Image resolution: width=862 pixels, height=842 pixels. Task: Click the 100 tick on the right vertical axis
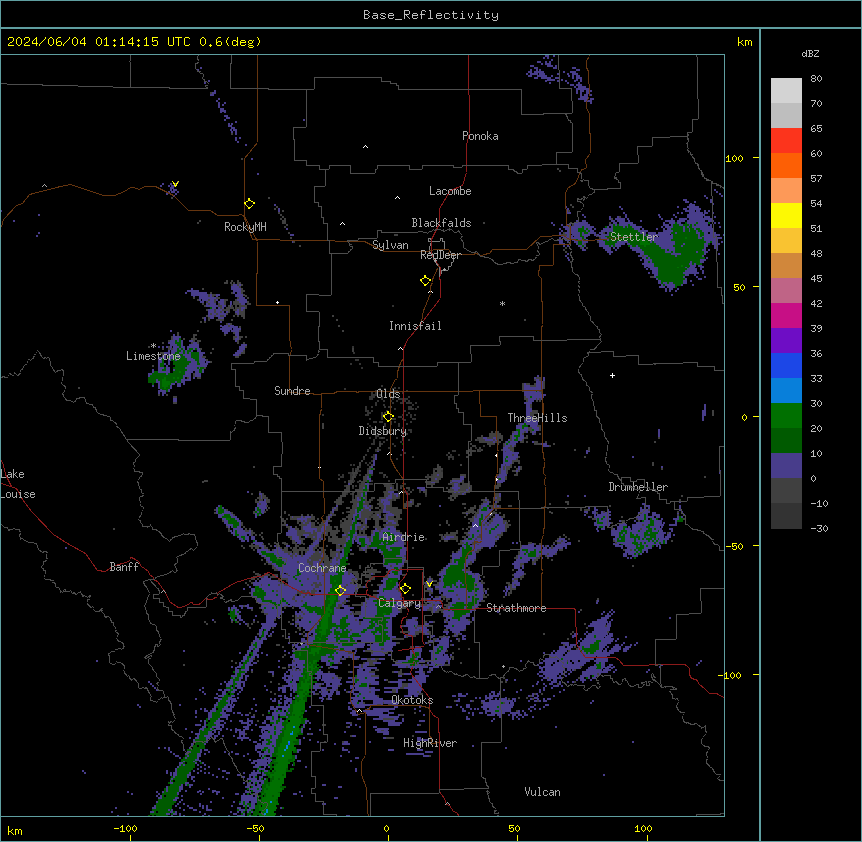[734, 159]
